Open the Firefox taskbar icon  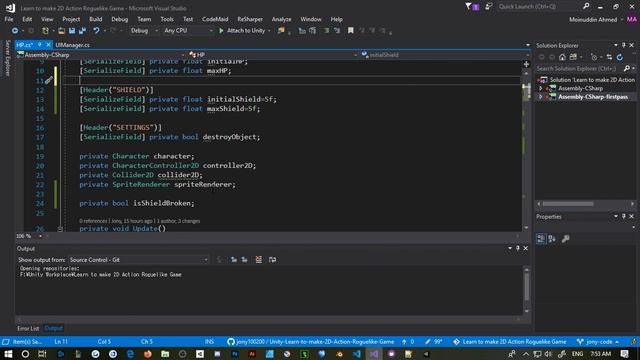tap(148, 354)
